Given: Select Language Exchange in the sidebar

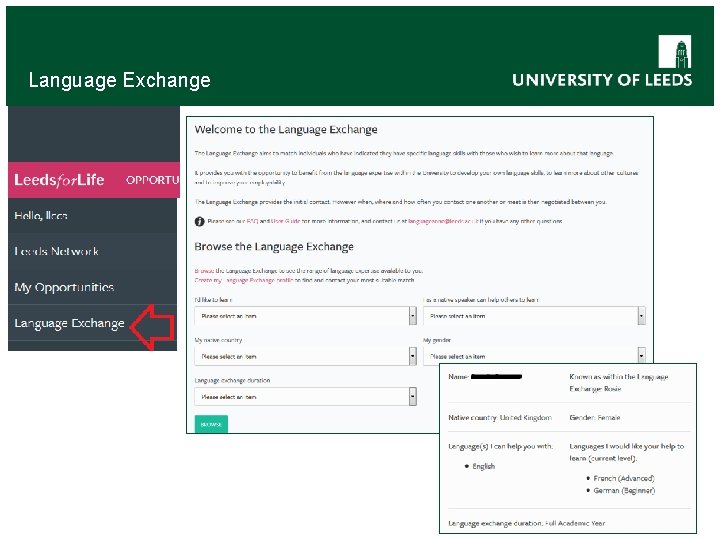Looking at the screenshot, I should pyautogui.click(x=69, y=324).
